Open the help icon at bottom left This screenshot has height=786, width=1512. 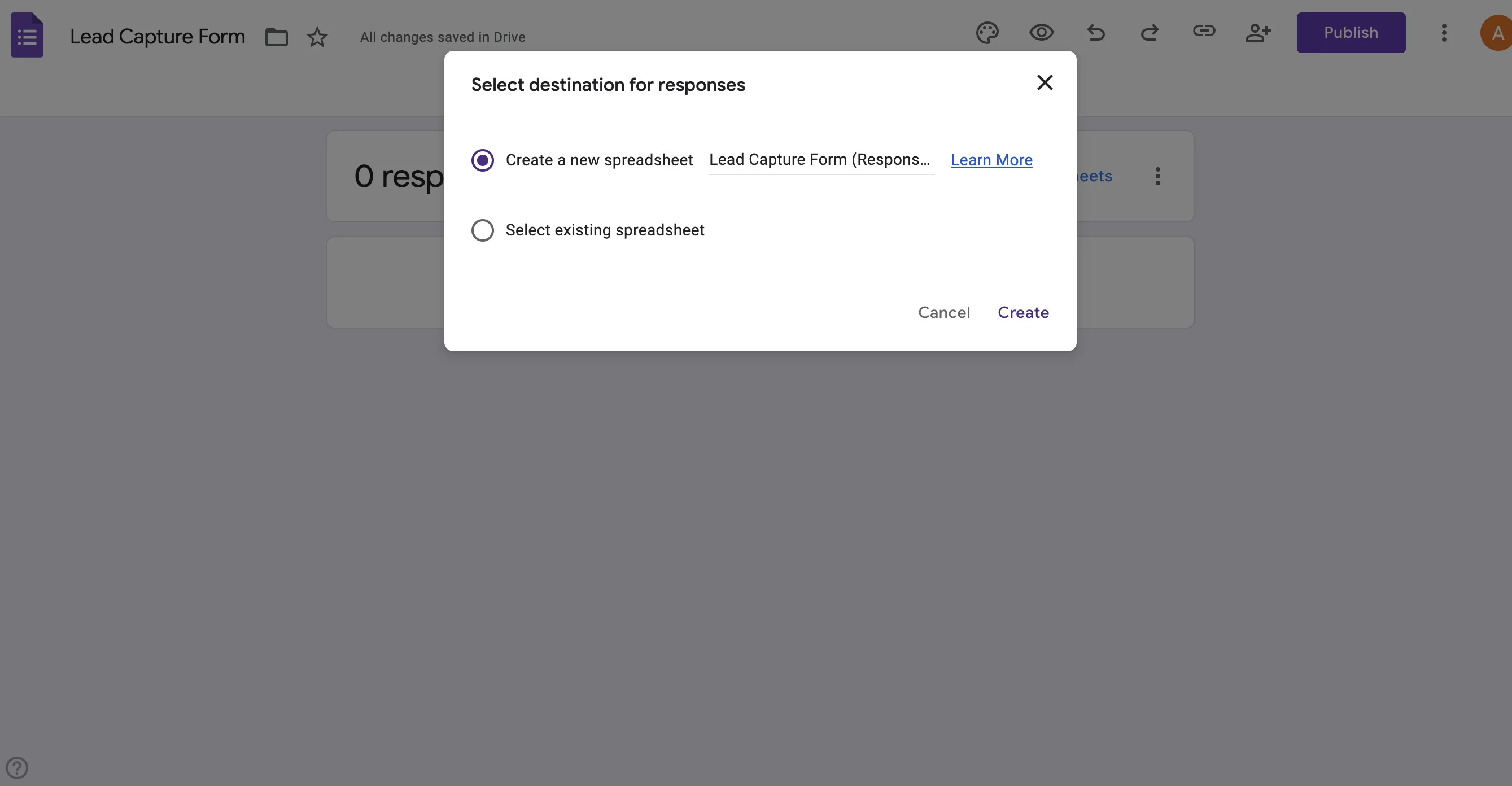[17, 767]
